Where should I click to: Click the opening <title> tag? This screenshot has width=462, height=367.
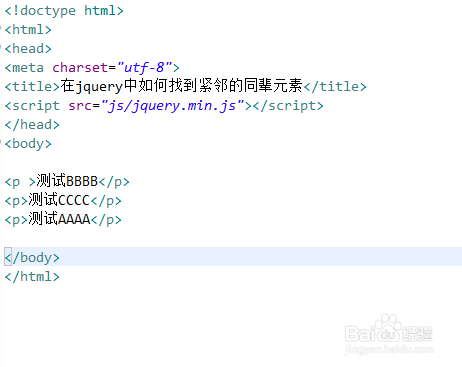32,87
